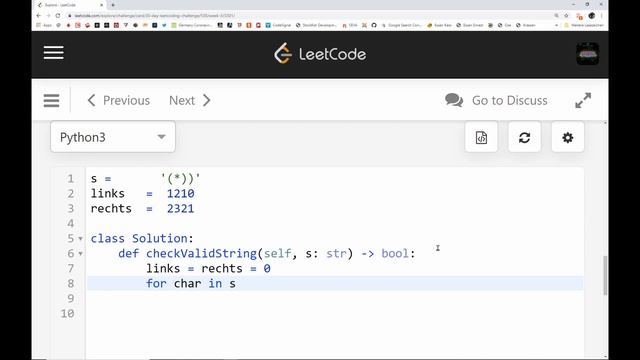This screenshot has height=360, width=640.
Task: Click the code snippet file icon button
Action: coord(481,137)
